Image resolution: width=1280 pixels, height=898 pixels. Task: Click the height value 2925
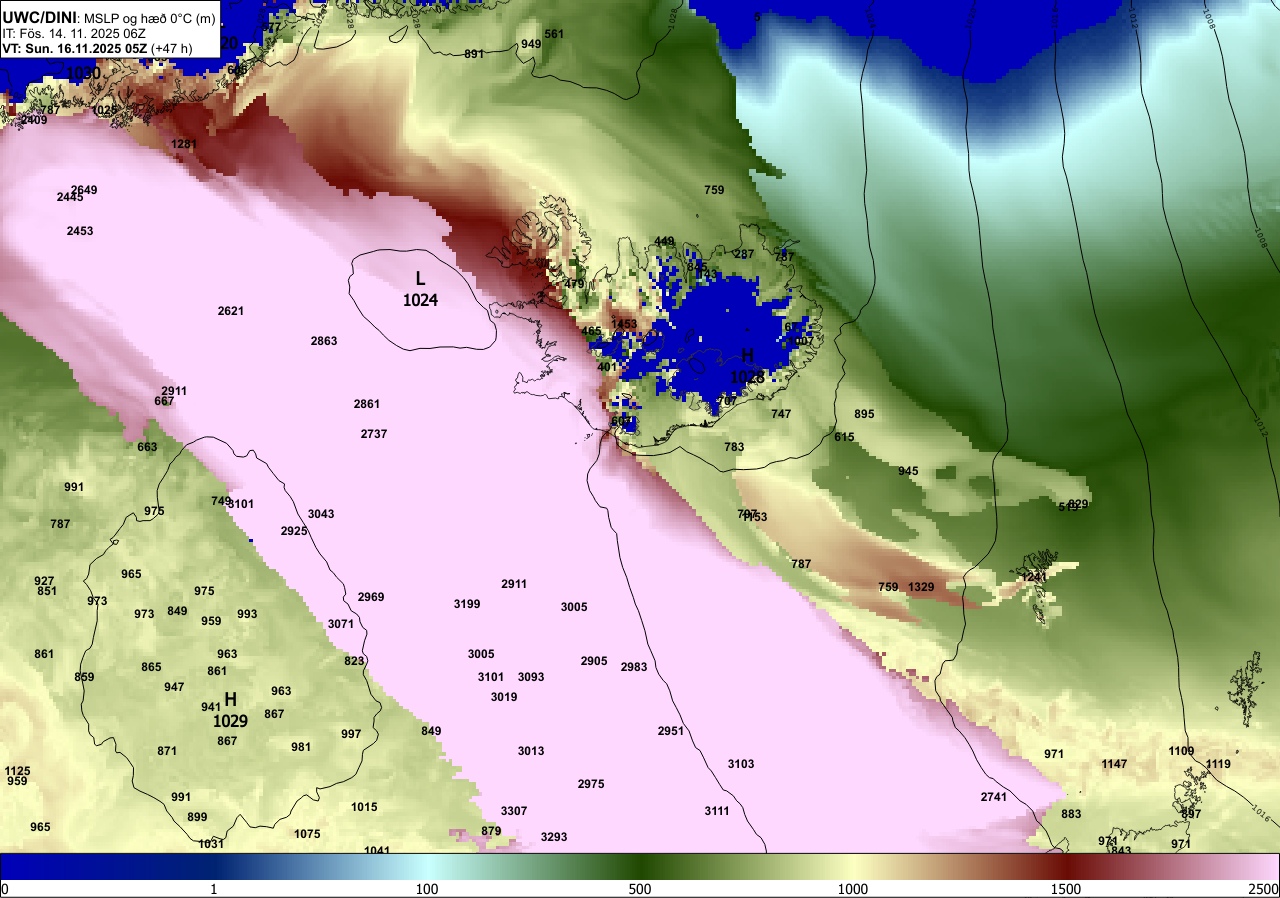click(294, 531)
